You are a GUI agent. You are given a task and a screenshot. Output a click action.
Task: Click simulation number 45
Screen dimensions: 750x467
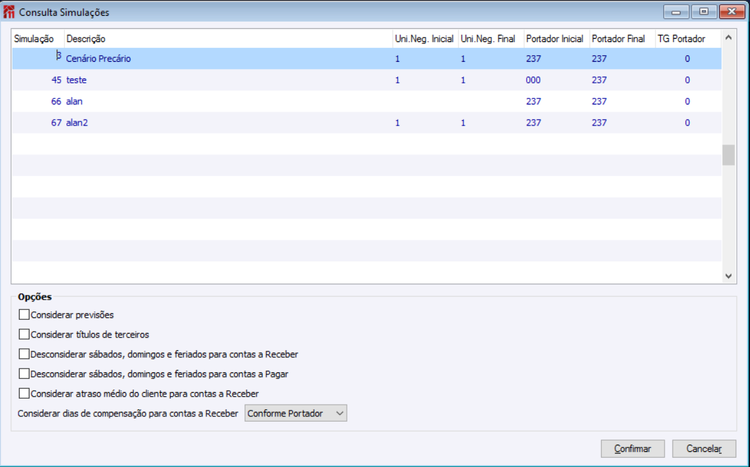(x=56, y=80)
